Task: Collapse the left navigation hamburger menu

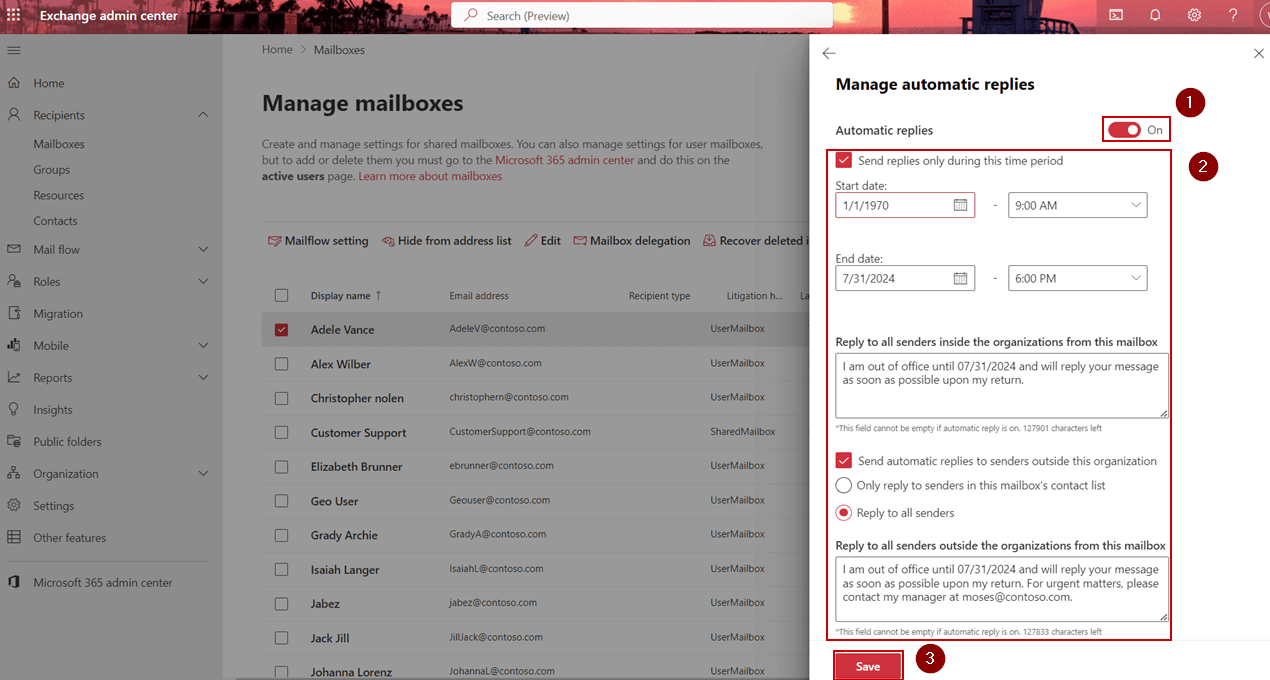Action: coord(14,50)
